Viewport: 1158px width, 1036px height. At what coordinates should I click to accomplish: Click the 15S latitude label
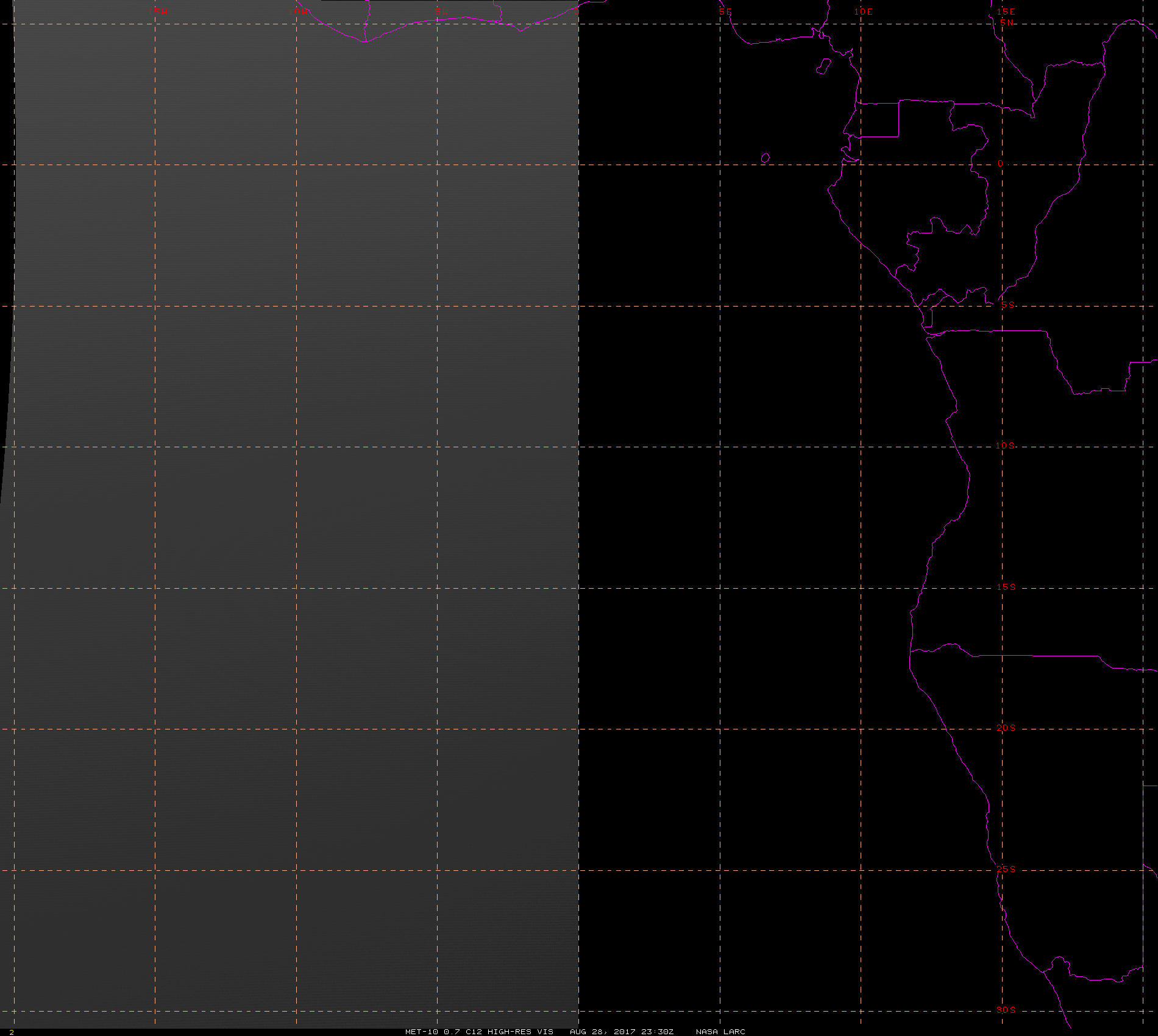coord(1006,587)
